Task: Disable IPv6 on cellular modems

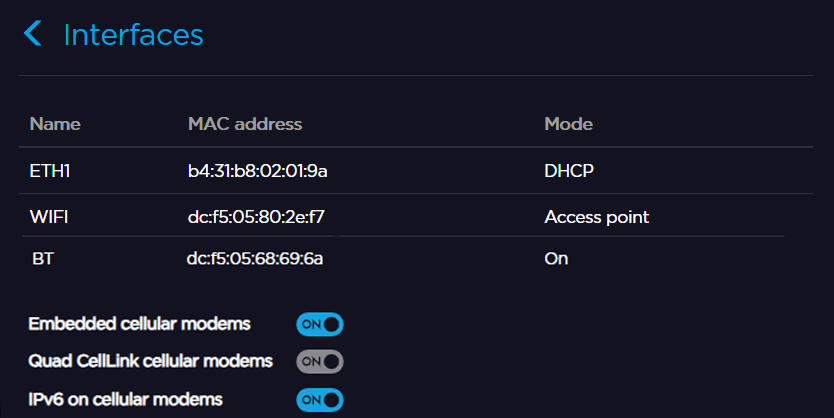Action: tap(319, 400)
